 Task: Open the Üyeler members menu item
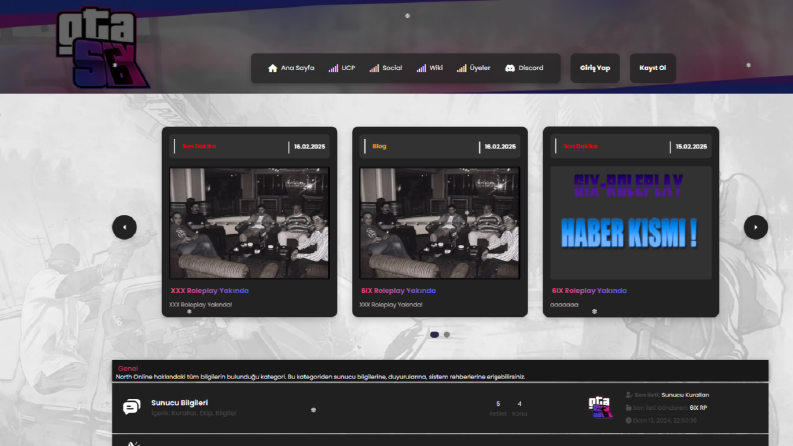pyautogui.click(x=473, y=68)
